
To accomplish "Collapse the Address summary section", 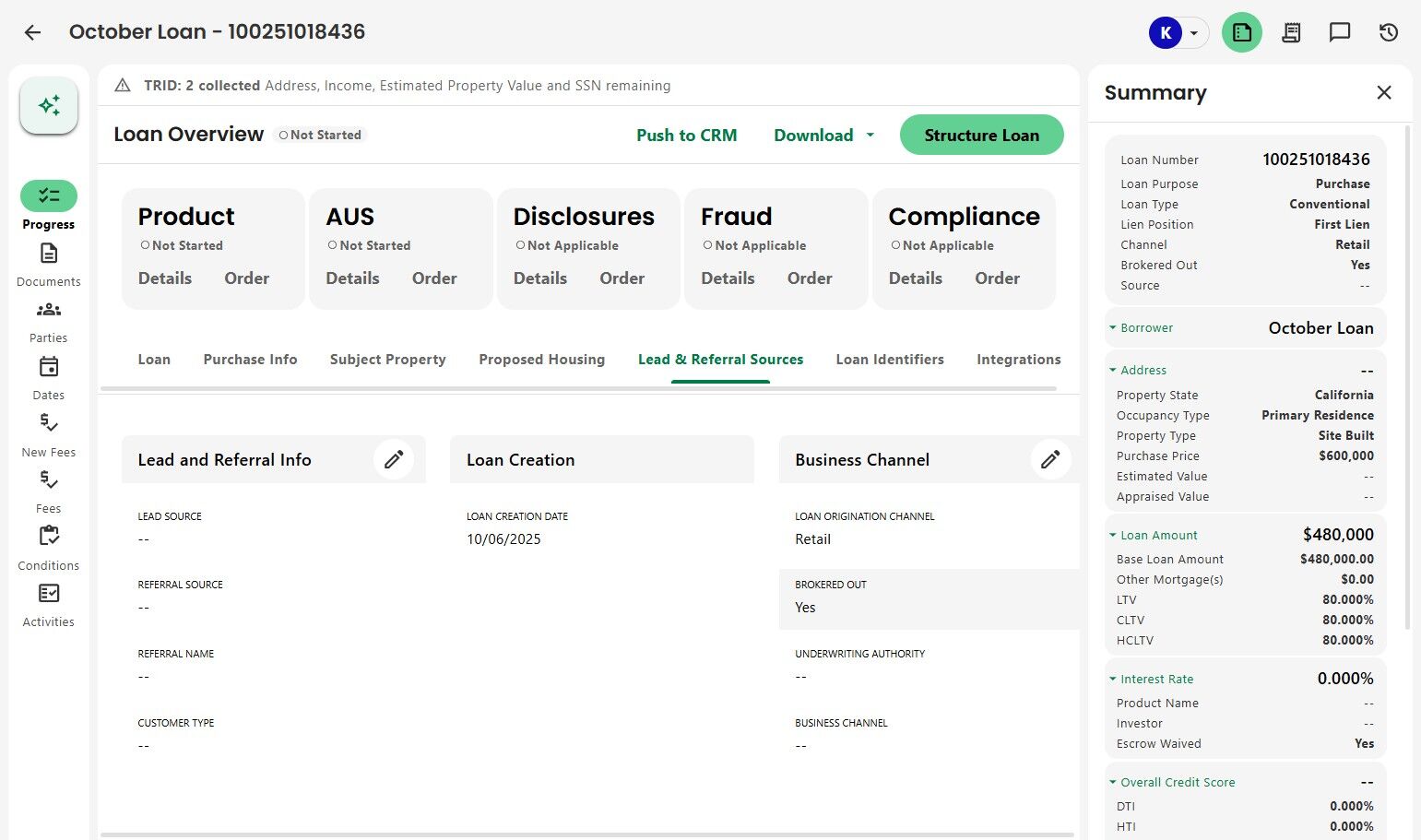I will (1113, 370).
